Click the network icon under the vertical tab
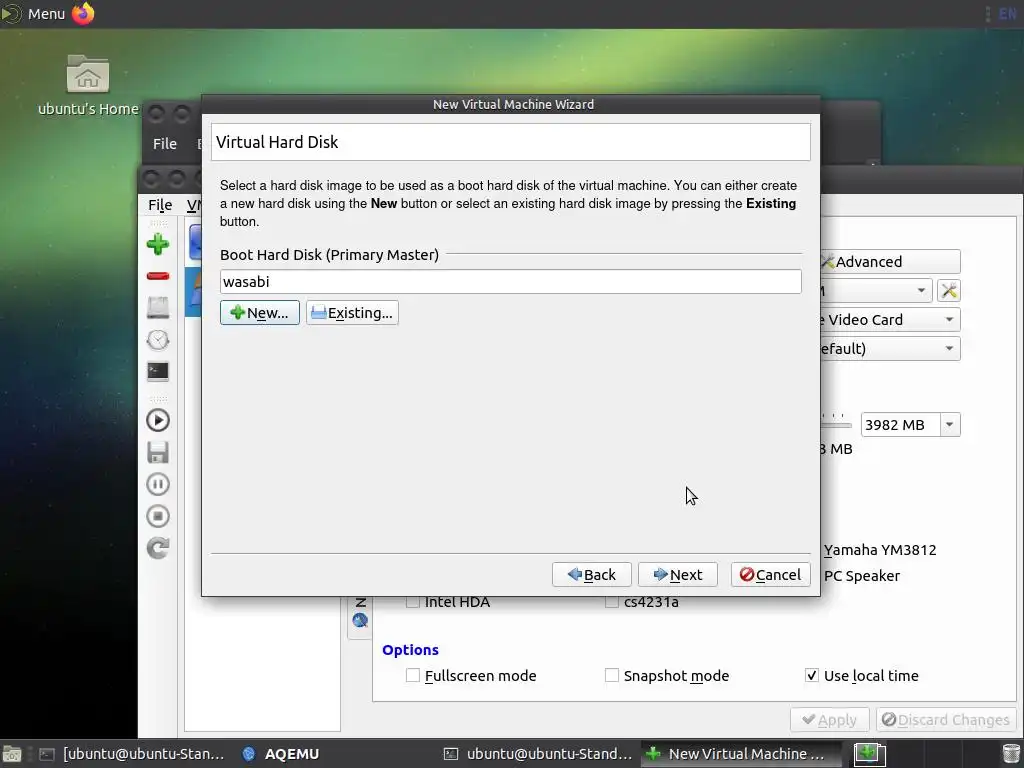The width and height of the screenshot is (1024, 768). pyautogui.click(x=360, y=620)
